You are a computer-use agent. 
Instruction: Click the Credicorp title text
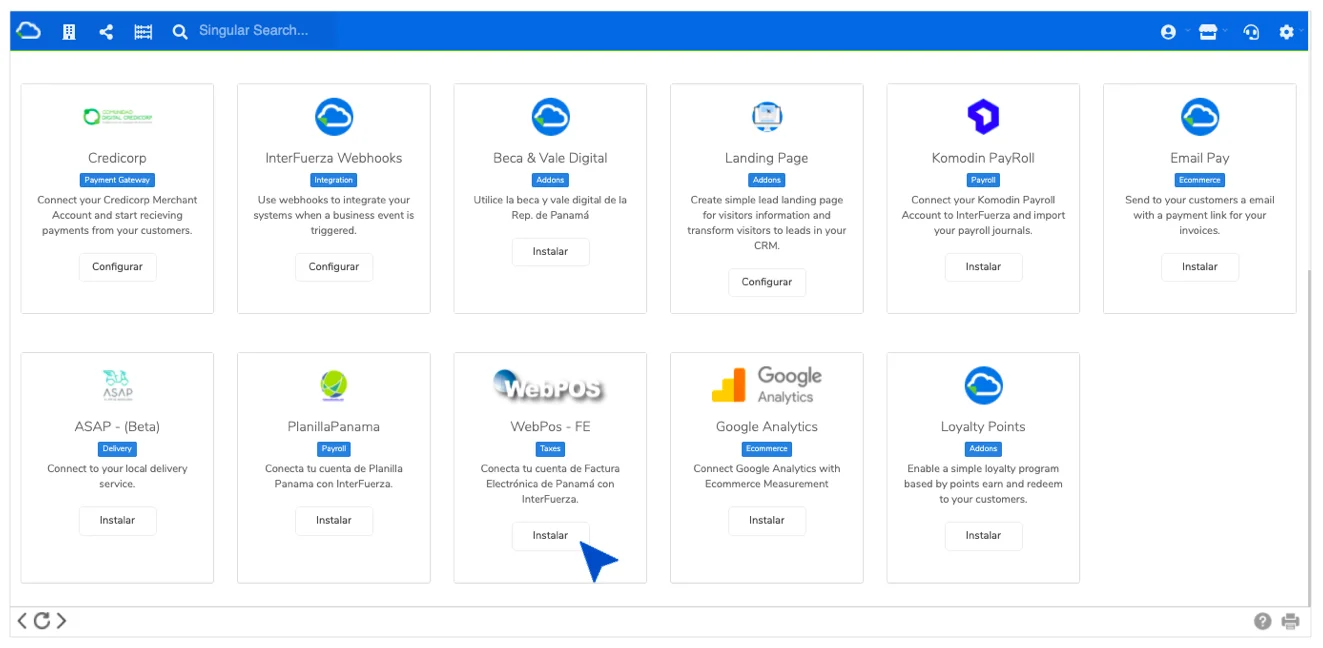click(x=117, y=158)
